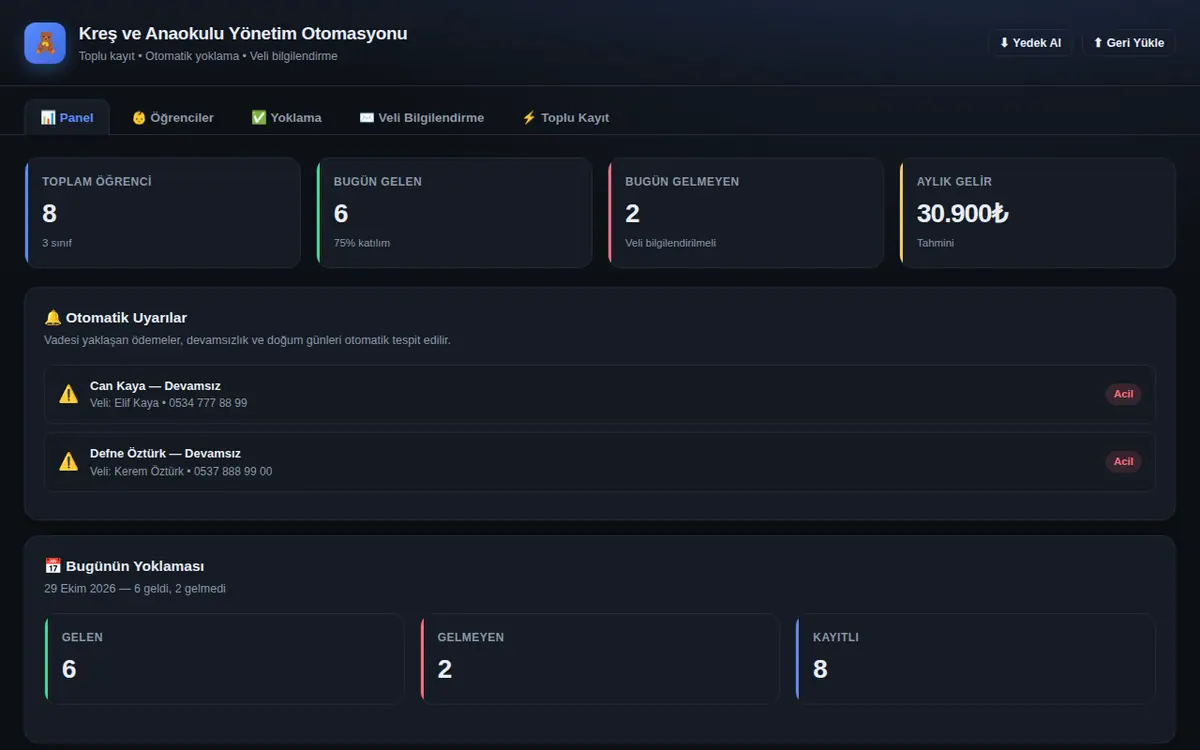This screenshot has width=1200, height=750.
Task: Select the Toplam Öğrenci stat card
Action: point(163,213)
